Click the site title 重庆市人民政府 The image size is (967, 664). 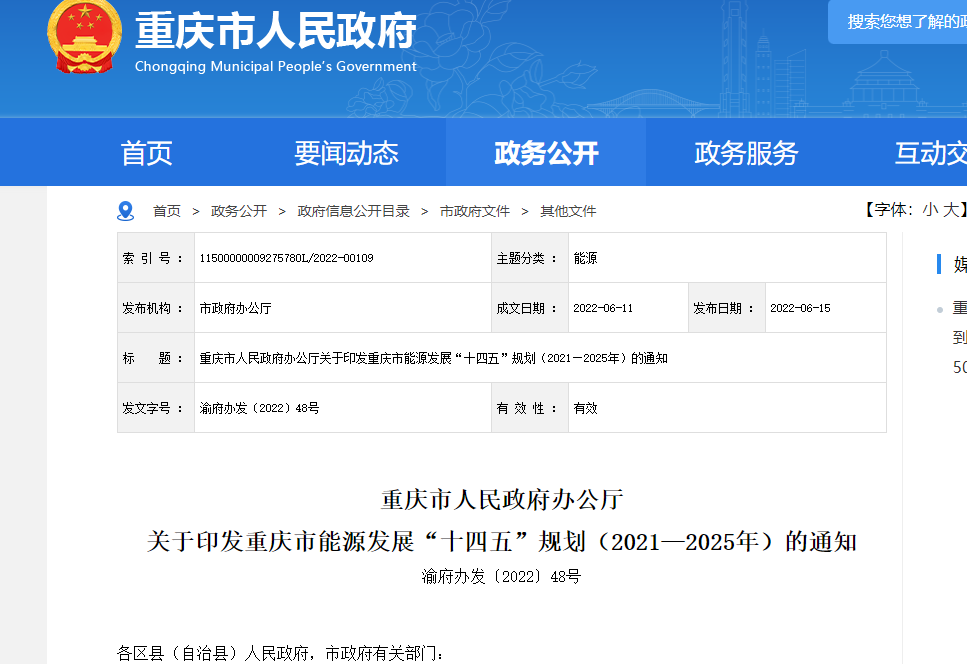272,32
